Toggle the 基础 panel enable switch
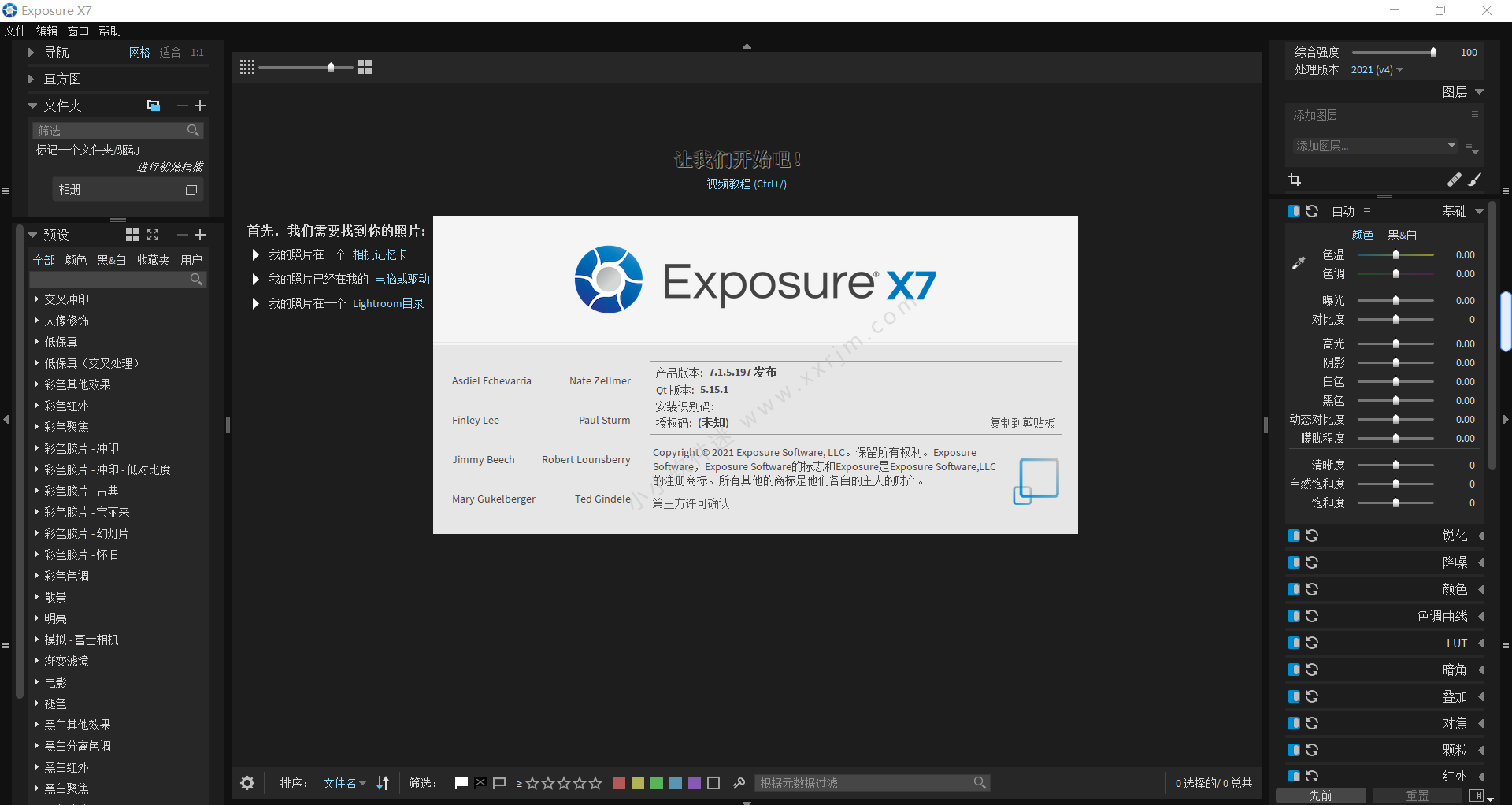Screen dimensions: 1512x805 pos(1294,211)
